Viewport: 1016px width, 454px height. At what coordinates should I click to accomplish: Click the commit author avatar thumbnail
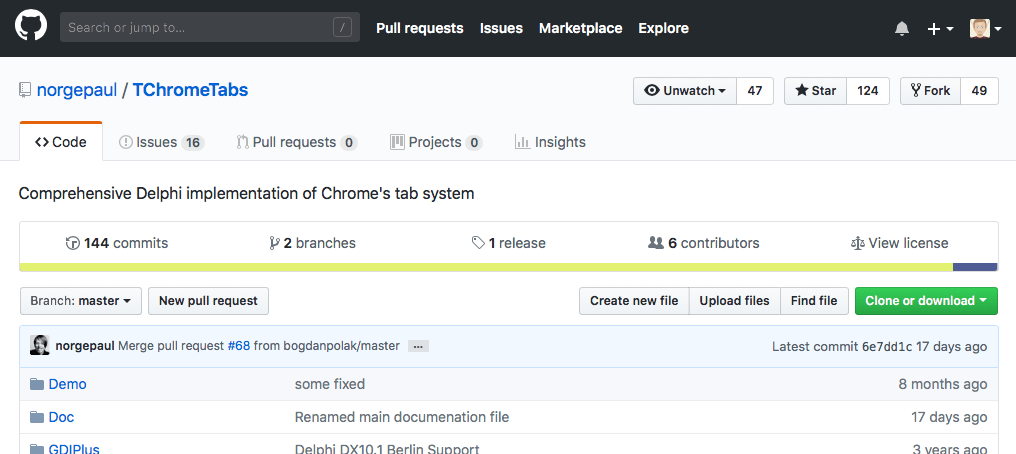[40, 345]
